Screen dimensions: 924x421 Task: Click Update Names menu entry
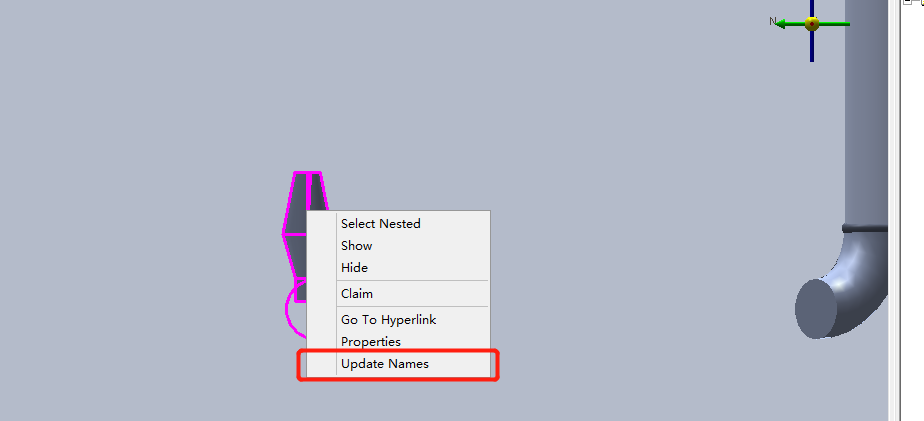tap(385, 364)
